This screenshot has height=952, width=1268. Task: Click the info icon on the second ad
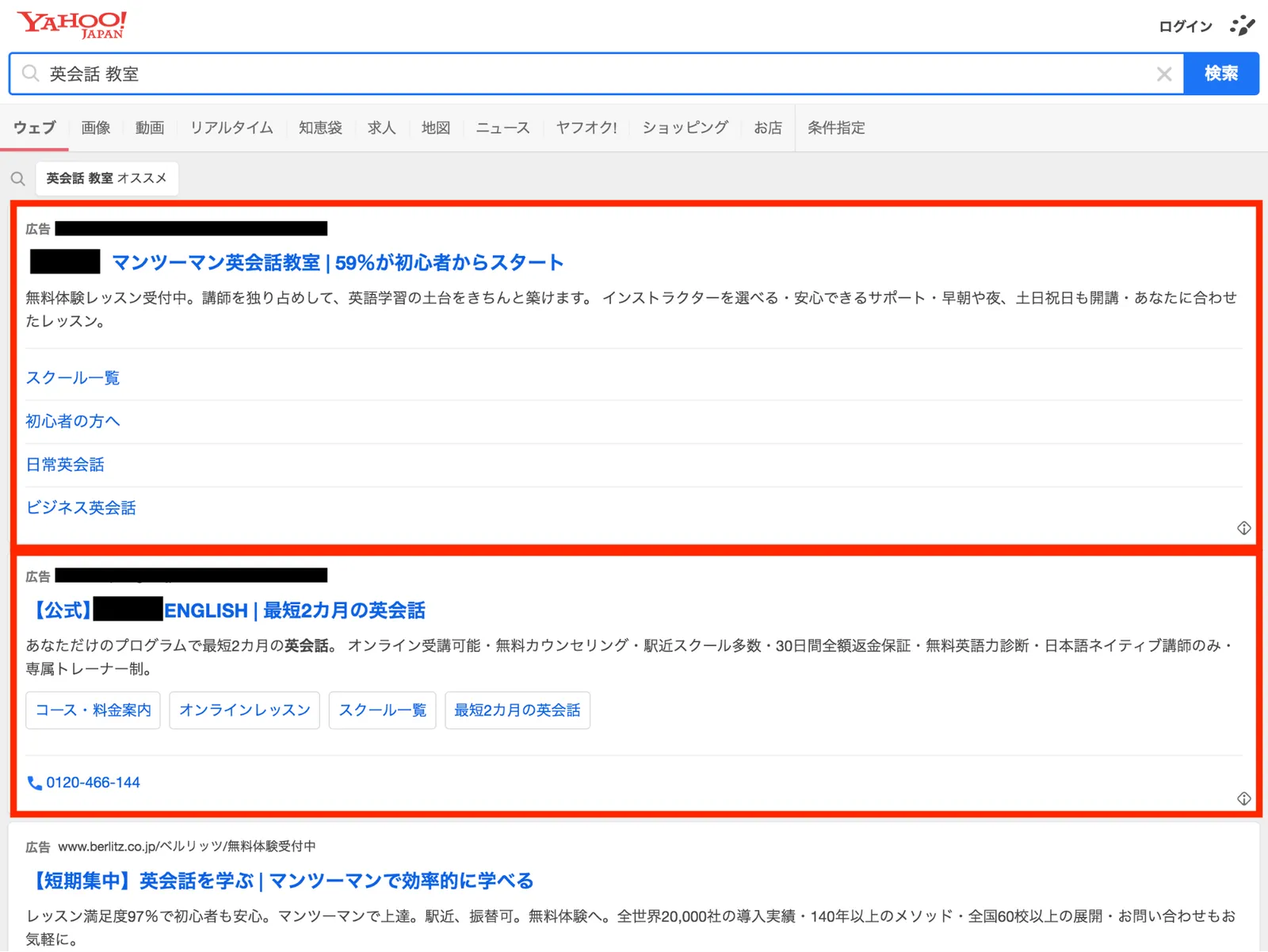point(1243,798)
